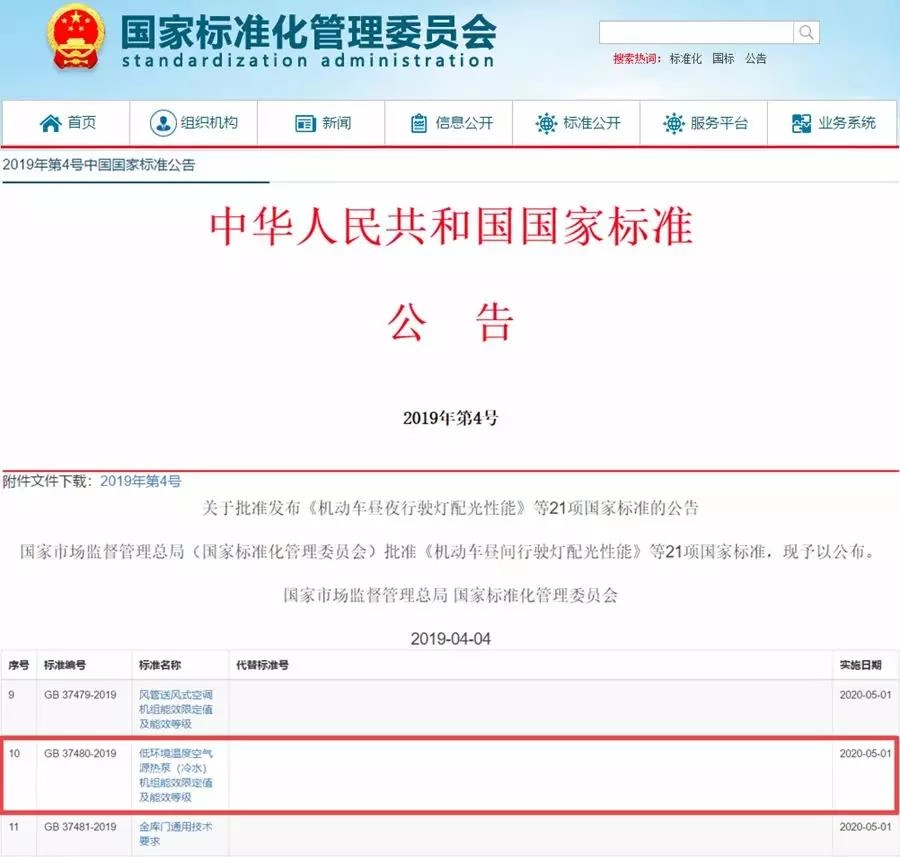Select hot search keyword 国标

[x=723, y=59]
